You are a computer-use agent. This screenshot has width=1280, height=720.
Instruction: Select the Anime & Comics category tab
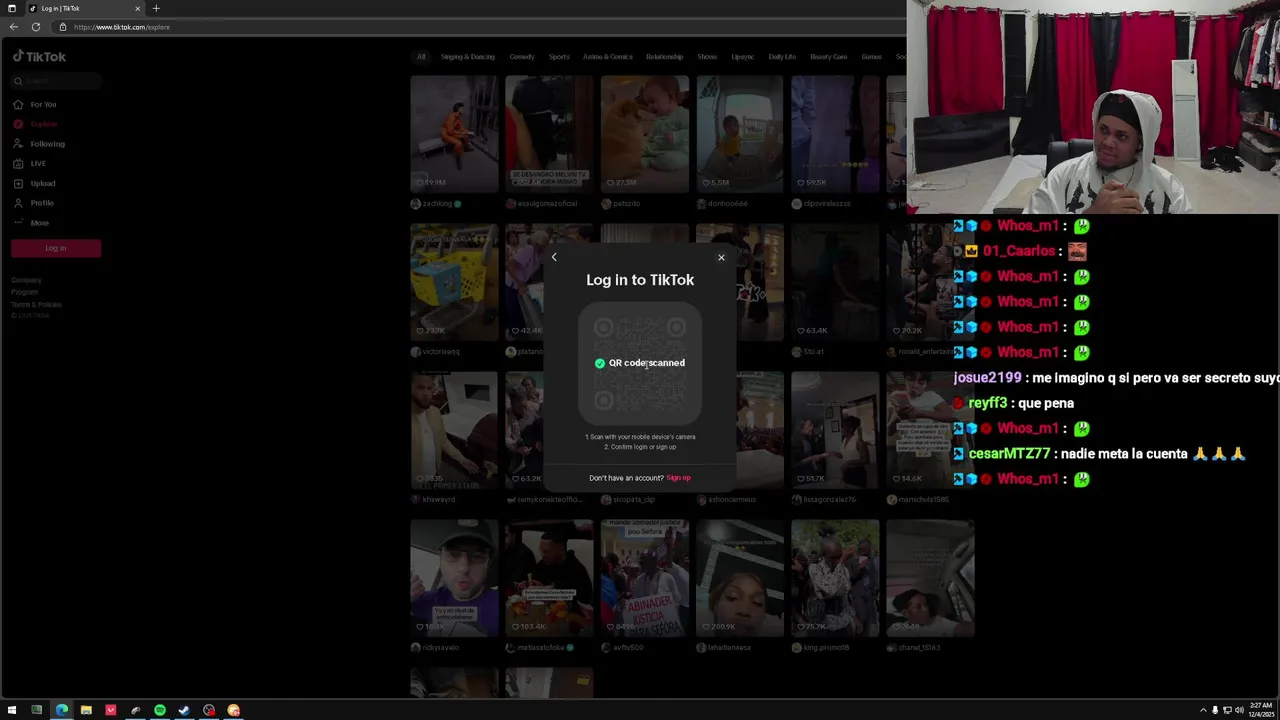pyautogui.click(x=608, y=57)
